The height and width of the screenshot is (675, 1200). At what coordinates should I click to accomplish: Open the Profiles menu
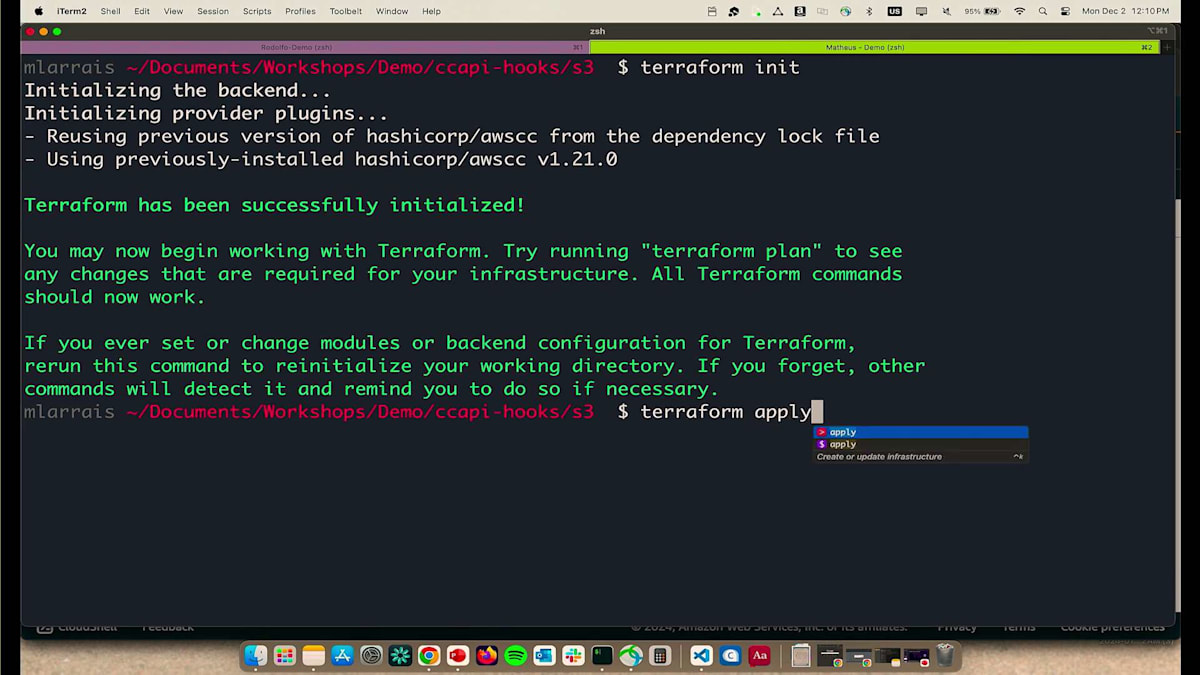[300, 11]
